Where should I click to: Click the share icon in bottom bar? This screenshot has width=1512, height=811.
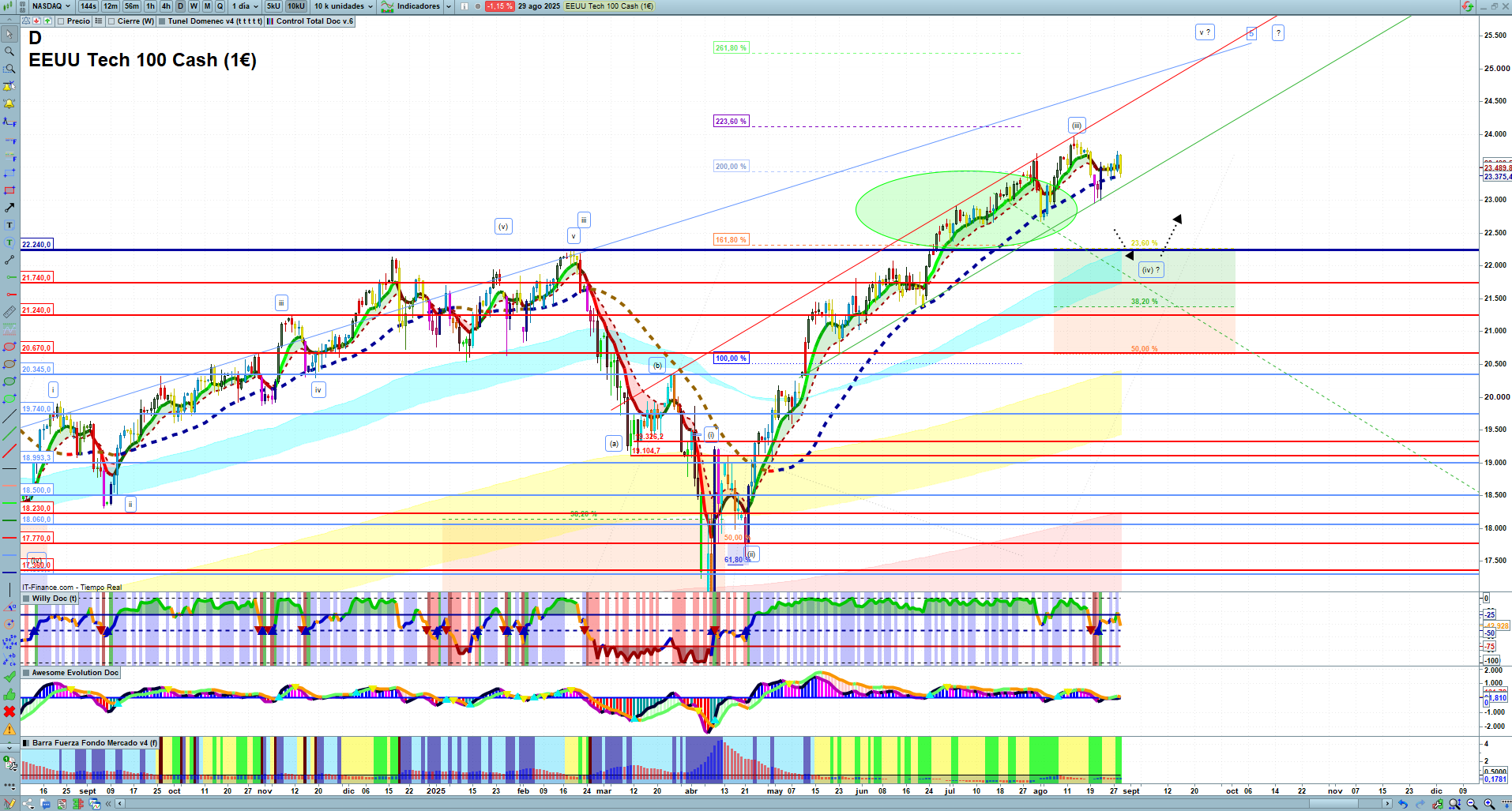pos(28,804)
